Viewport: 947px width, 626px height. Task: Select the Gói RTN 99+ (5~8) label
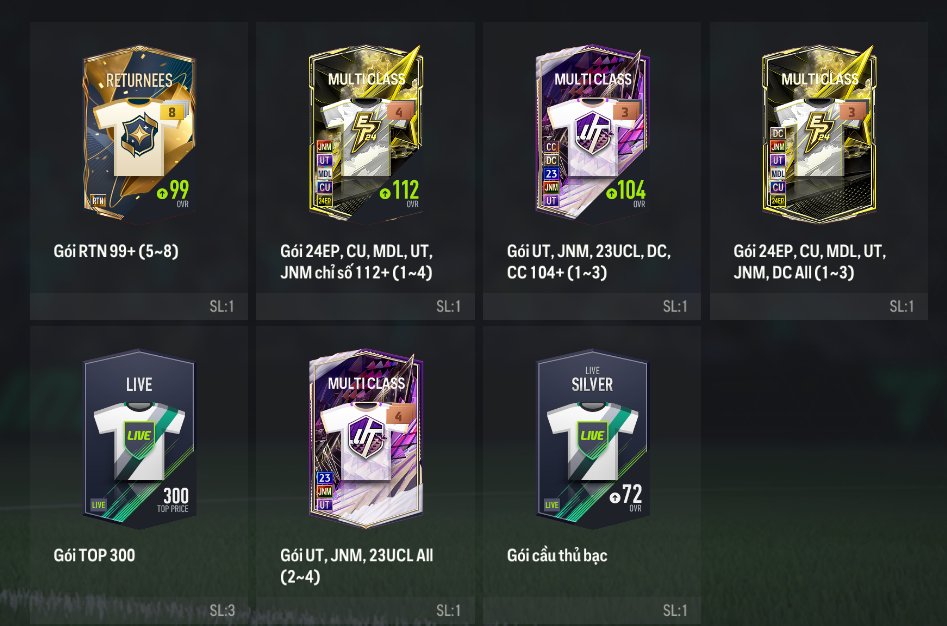coord(116,251)
